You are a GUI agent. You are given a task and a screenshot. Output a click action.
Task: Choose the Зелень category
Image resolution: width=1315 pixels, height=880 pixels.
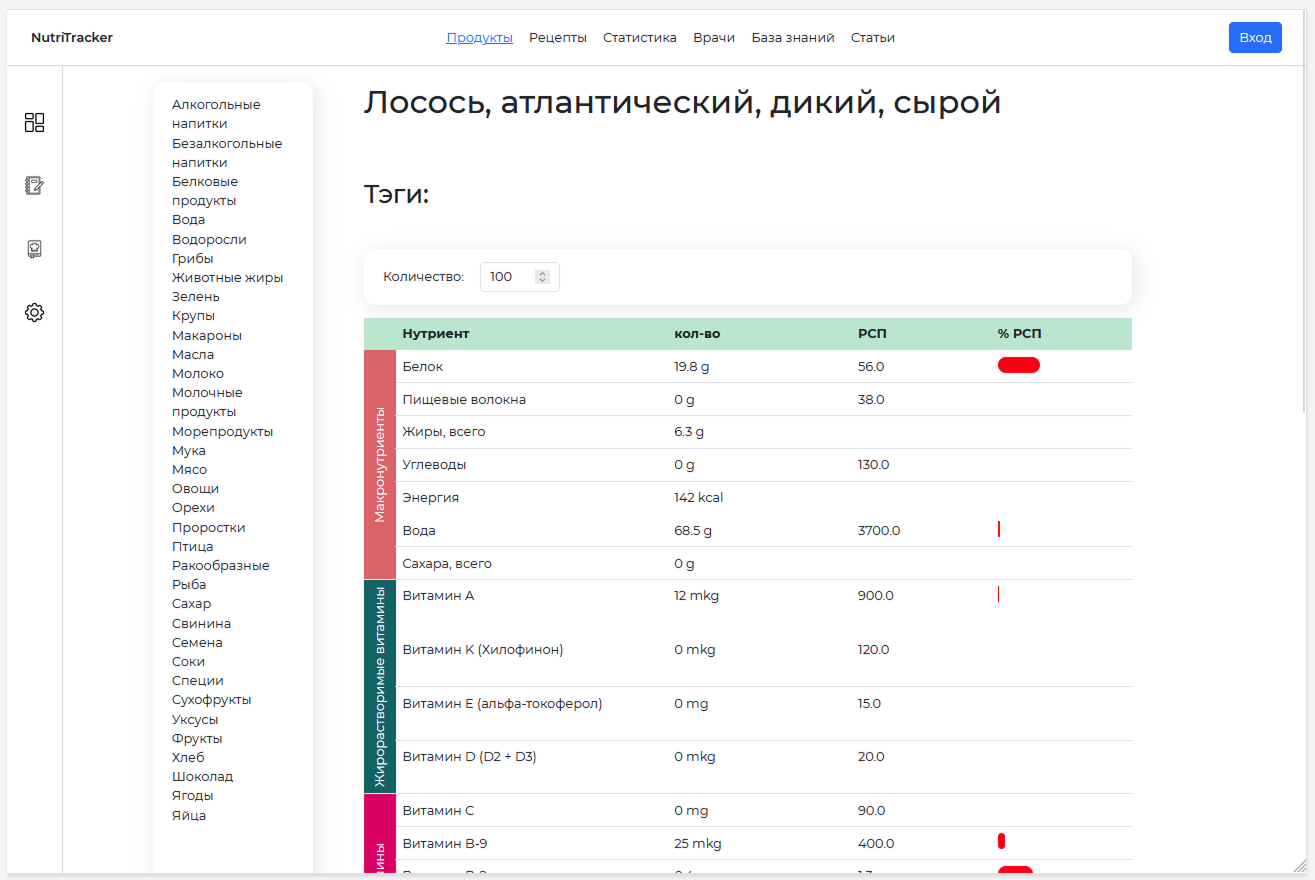tap(196, 297)
